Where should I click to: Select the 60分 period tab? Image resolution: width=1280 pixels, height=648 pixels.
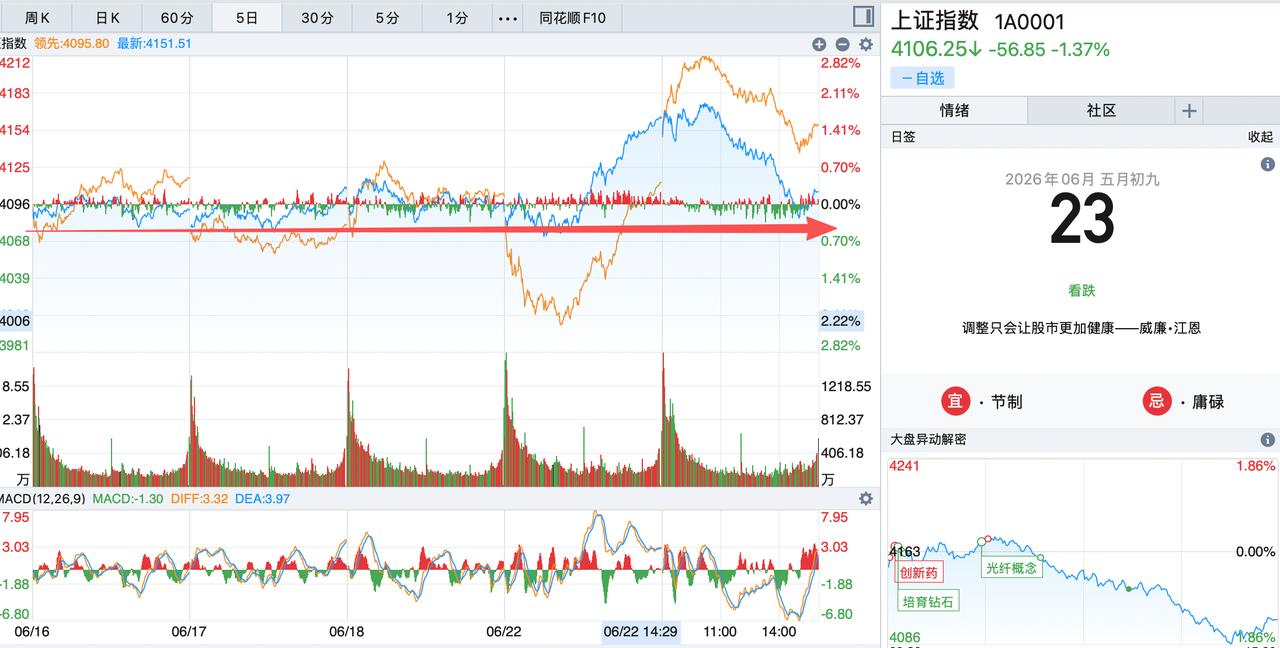pos(177,18)
